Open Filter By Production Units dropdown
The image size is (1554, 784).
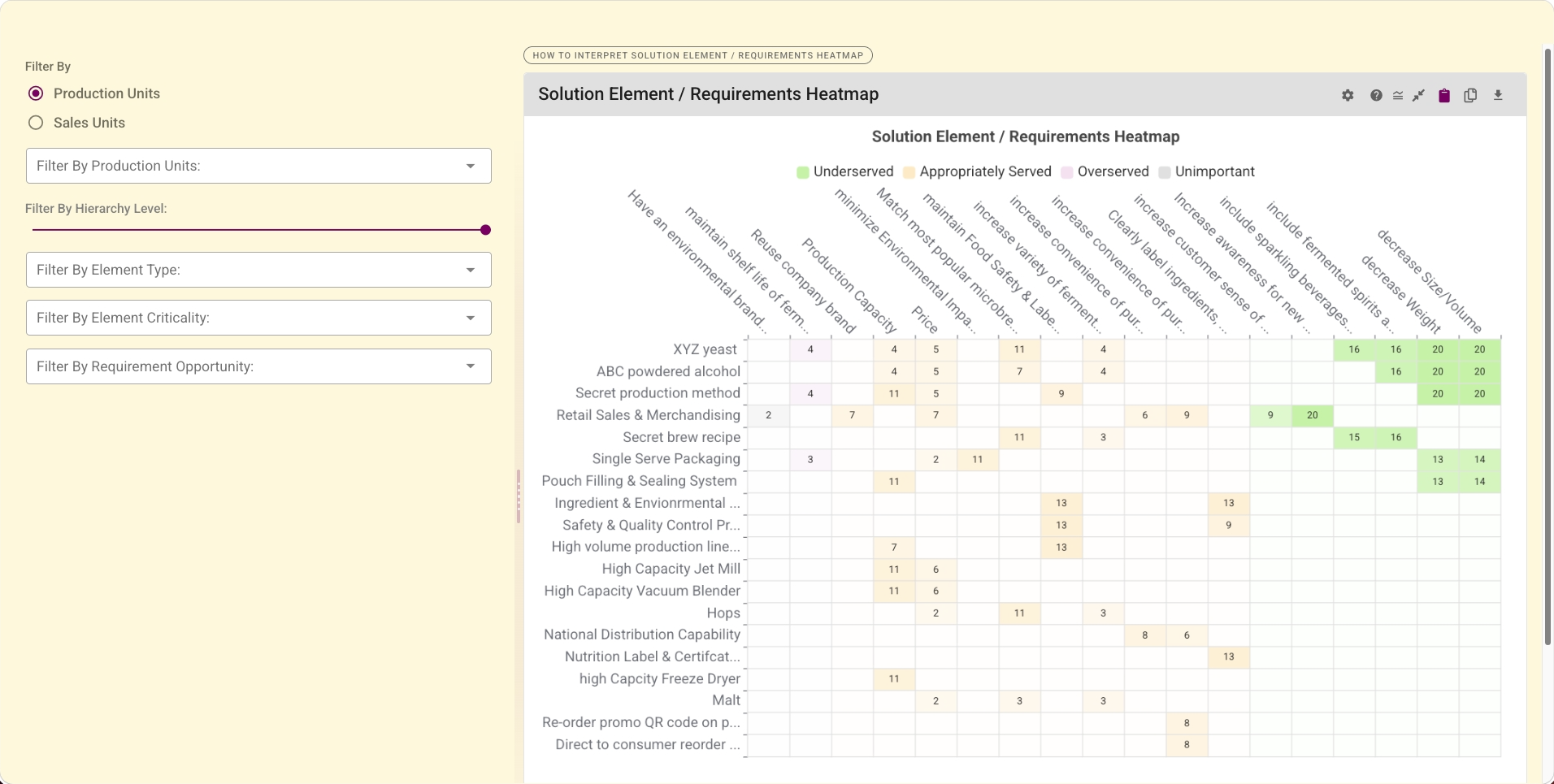click(x=258, y=166)
